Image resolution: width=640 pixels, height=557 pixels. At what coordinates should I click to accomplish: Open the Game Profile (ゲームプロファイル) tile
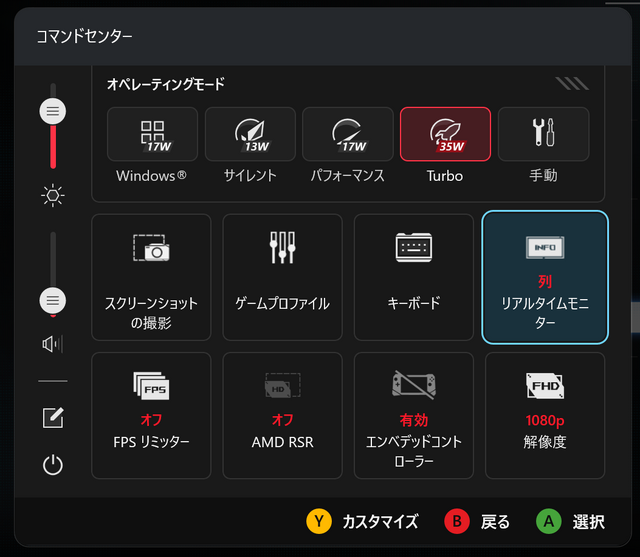(282, 277)
